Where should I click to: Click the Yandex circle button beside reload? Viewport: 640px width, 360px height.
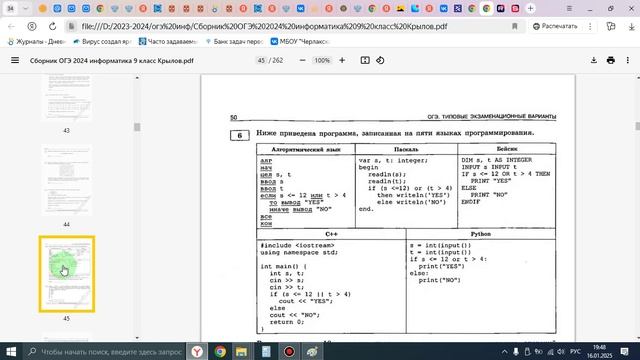click(x=31, y=27)
